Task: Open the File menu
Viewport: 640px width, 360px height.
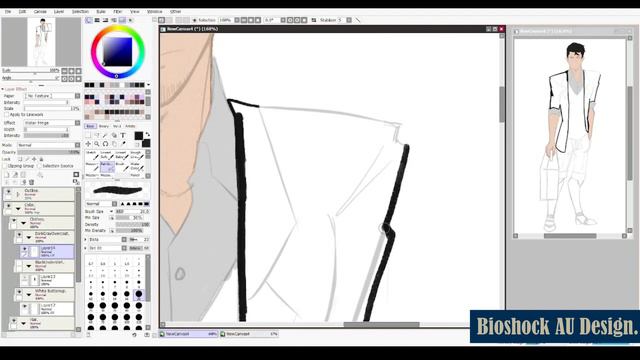Action: tap(8, 12)
